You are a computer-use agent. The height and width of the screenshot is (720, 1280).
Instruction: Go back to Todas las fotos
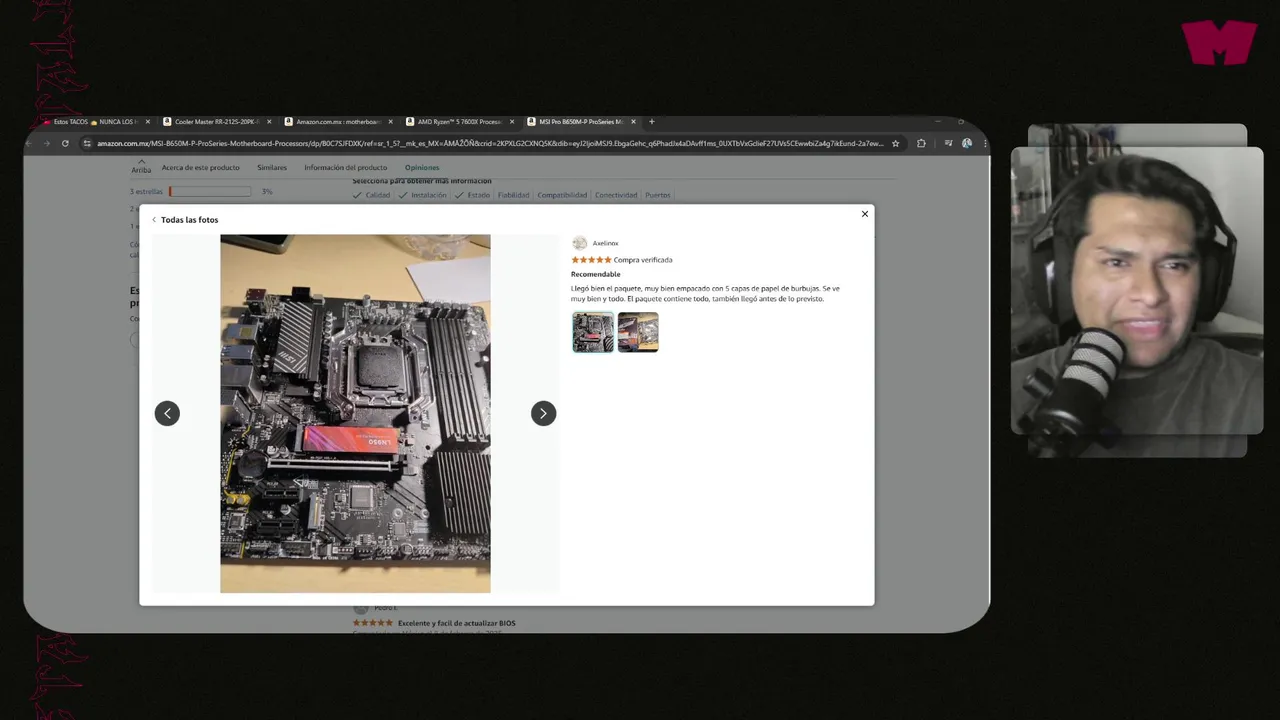pos(185,220)
